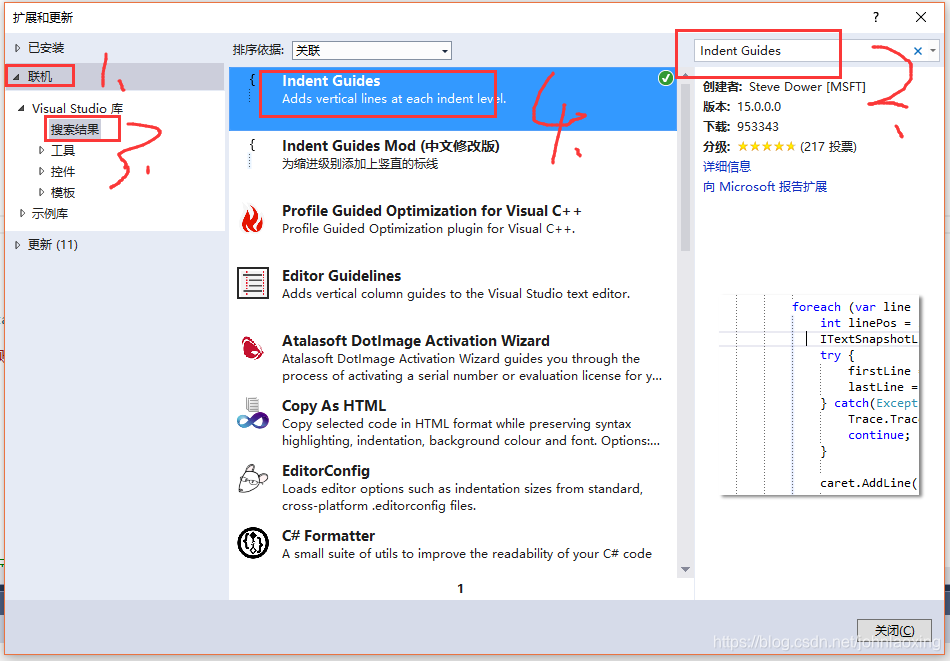Image resolution: width=950 pixels, height=661 pixels.
Task: Expand the 示例库 node
Action: click(22, 213)
